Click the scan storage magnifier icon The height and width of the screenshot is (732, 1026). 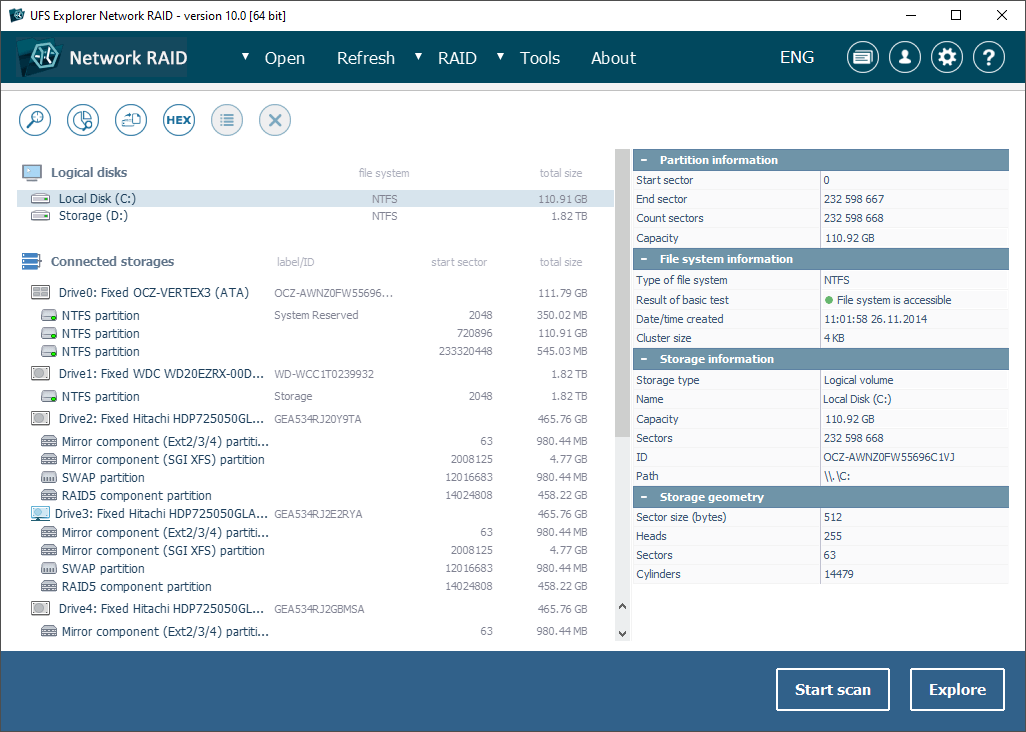pos(35,120)
